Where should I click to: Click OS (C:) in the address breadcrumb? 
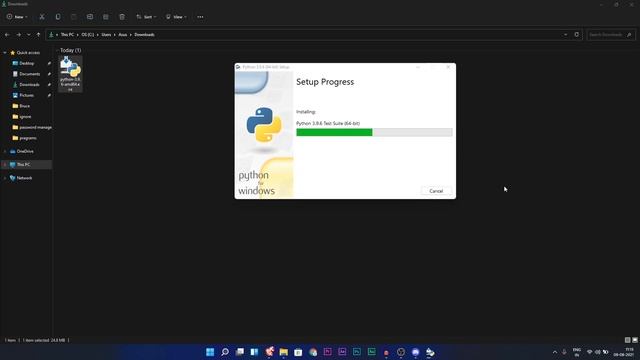pos(87,35)
